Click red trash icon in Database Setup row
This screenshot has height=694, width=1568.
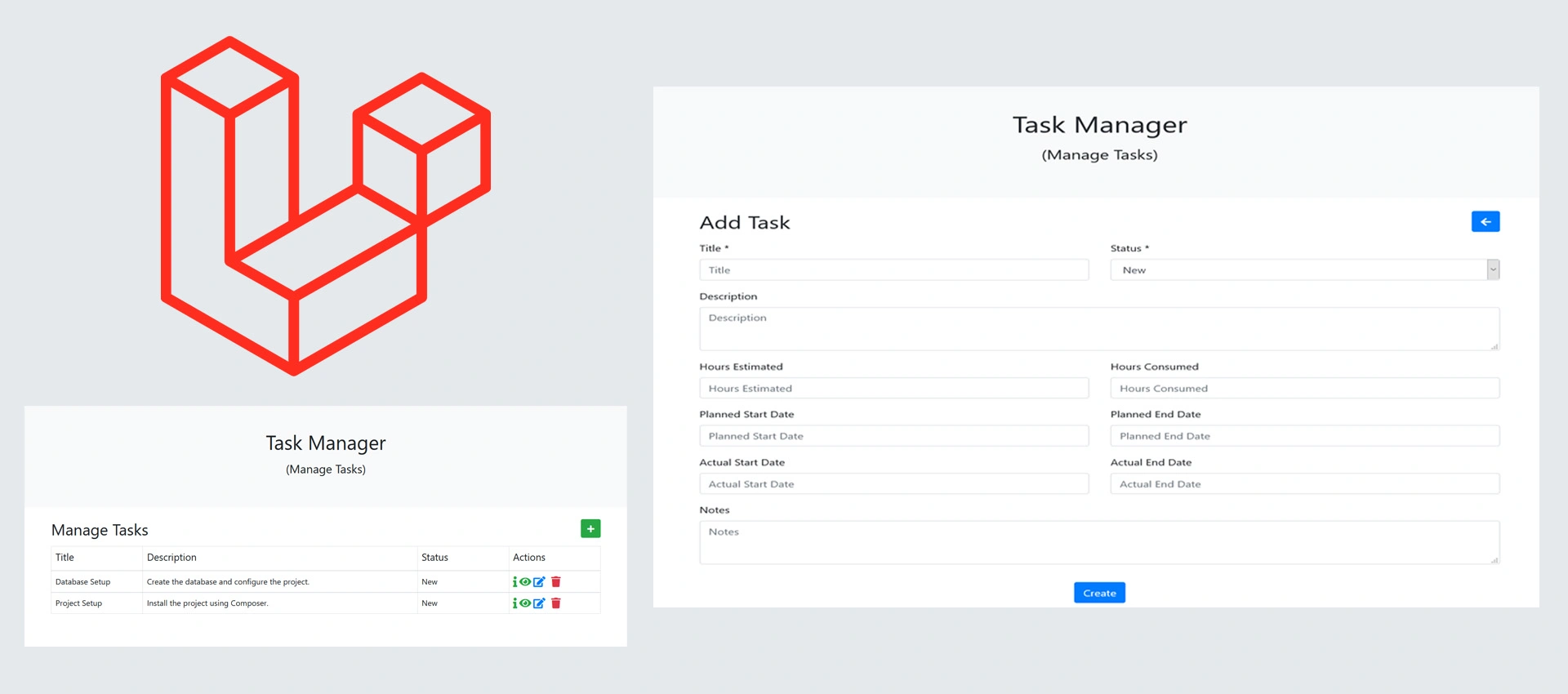coord(556,582)
